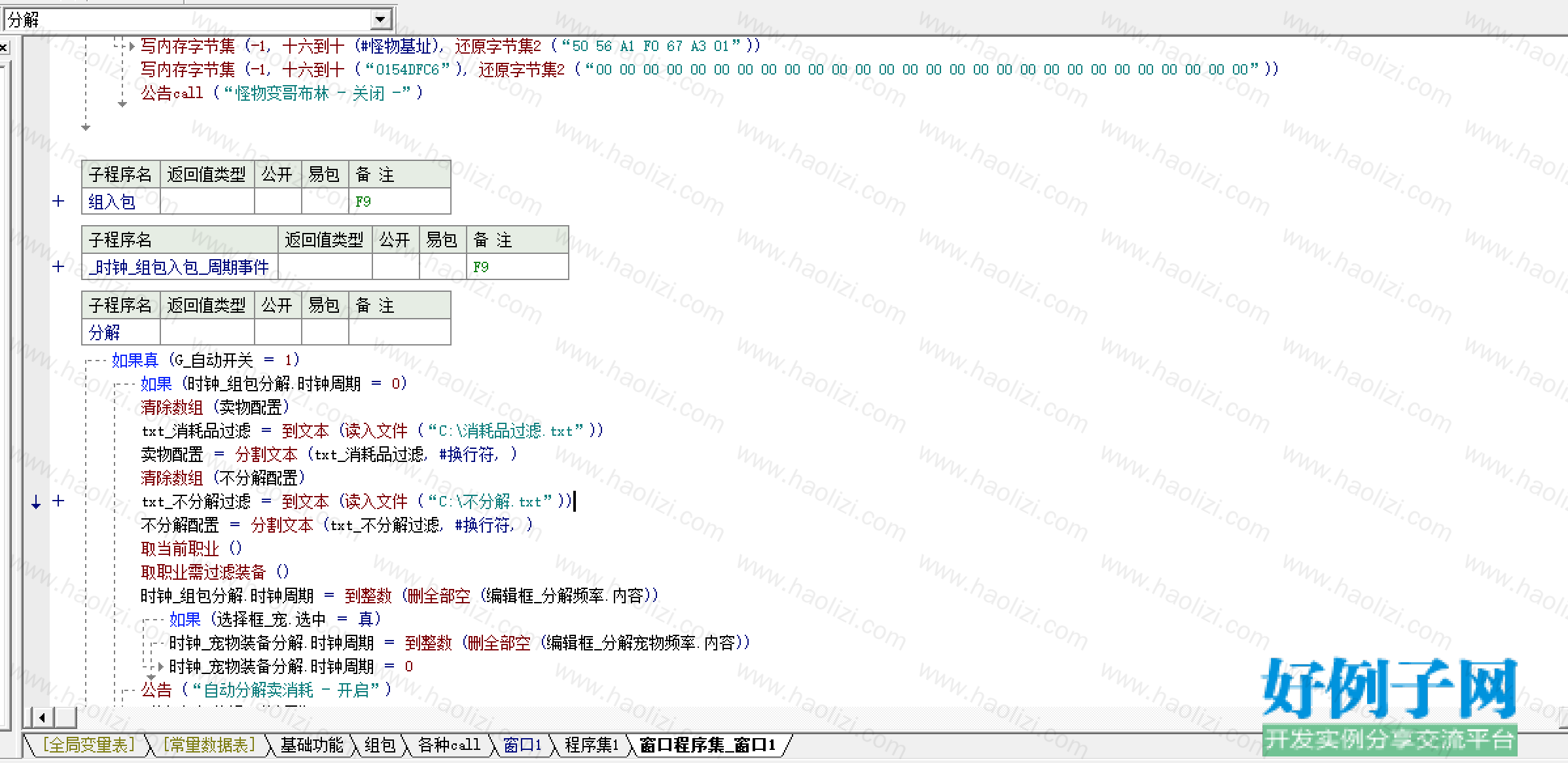1568x763 pixels.
Task: Click the 卖物配置 = 分割文本 line
Action: click(x=329, y=454)
